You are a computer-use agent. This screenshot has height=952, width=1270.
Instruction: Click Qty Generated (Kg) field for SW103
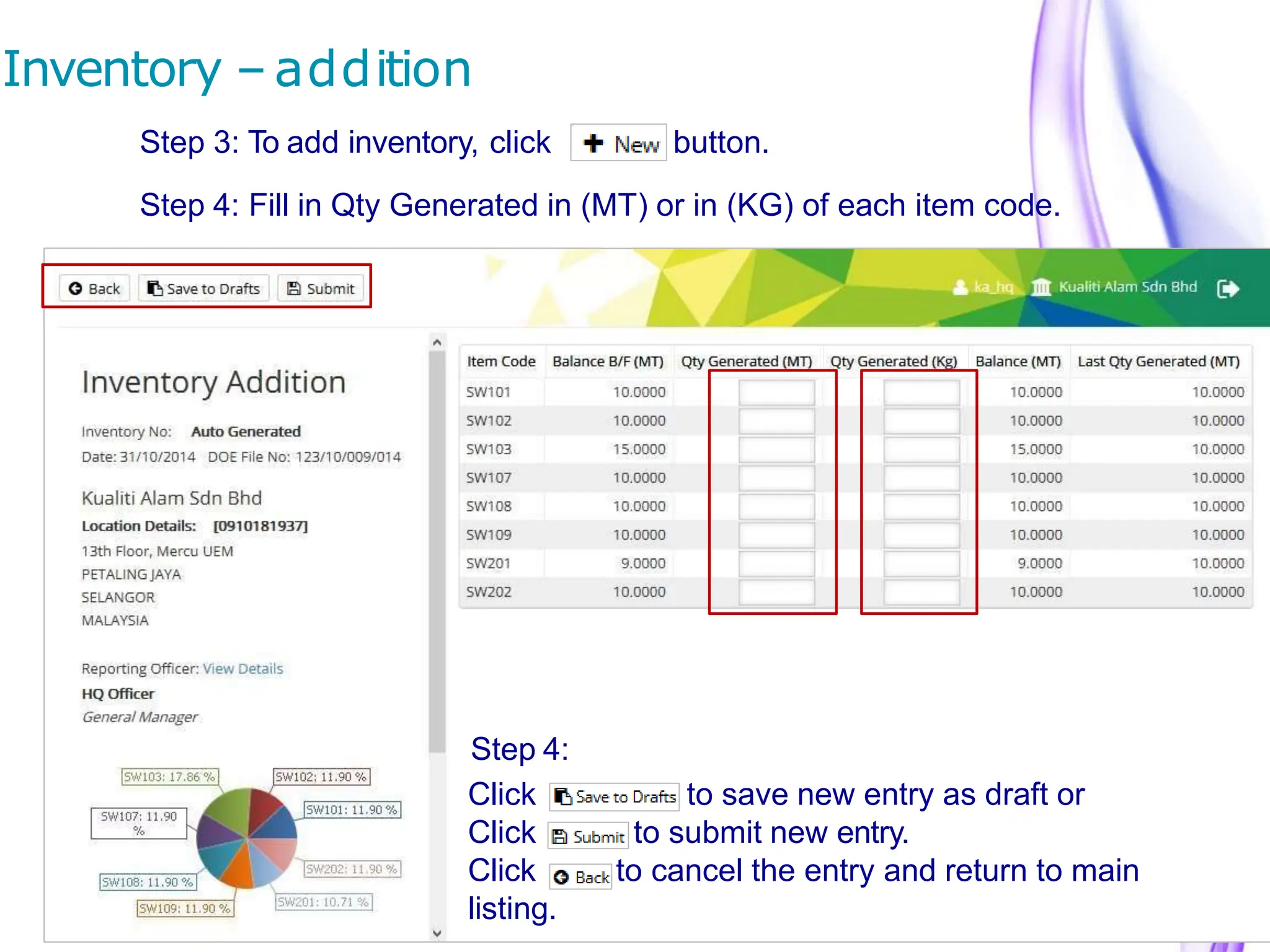click(x=921, y=449)
